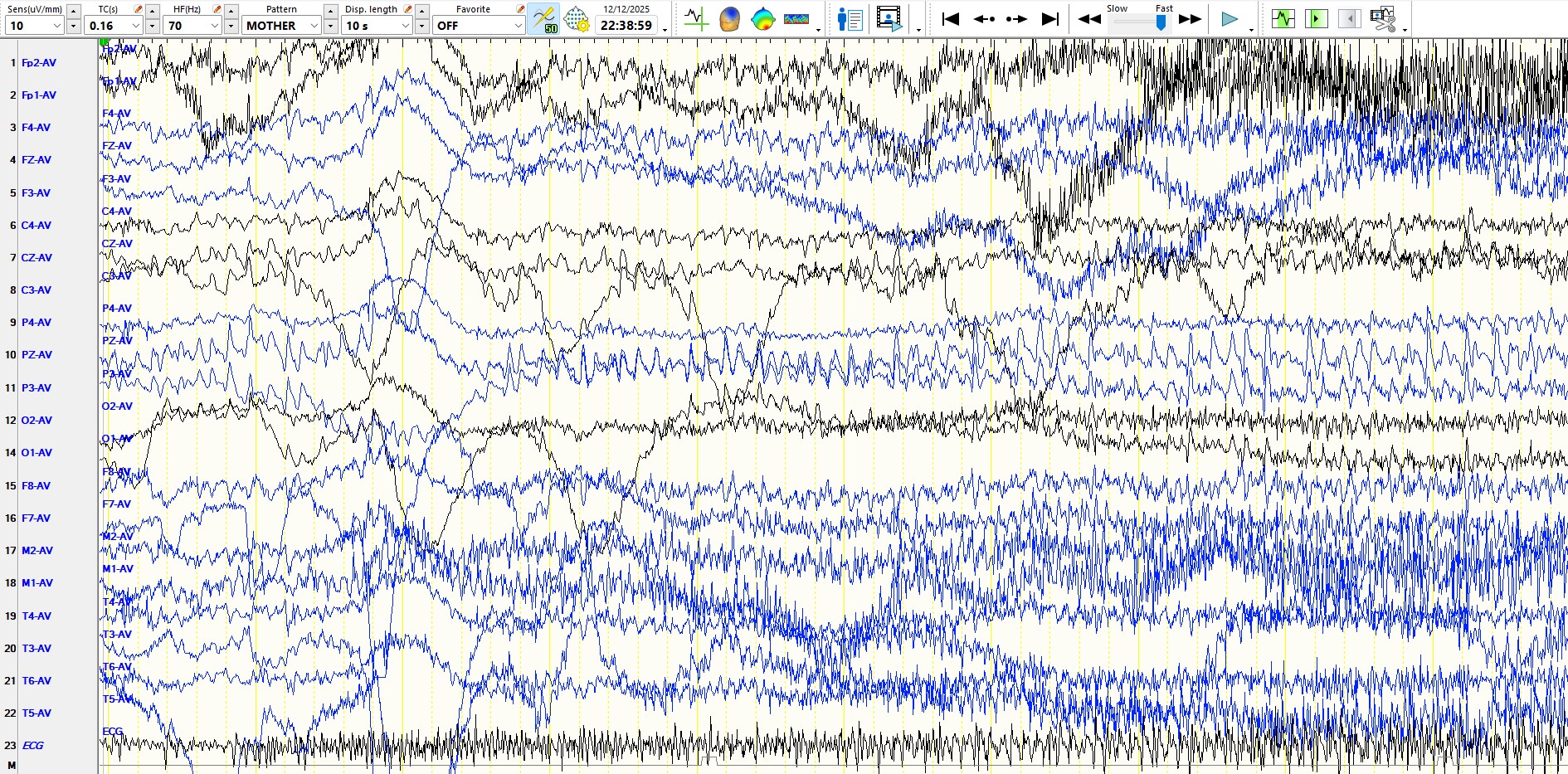Step TC(s) value up

[152, 11]
